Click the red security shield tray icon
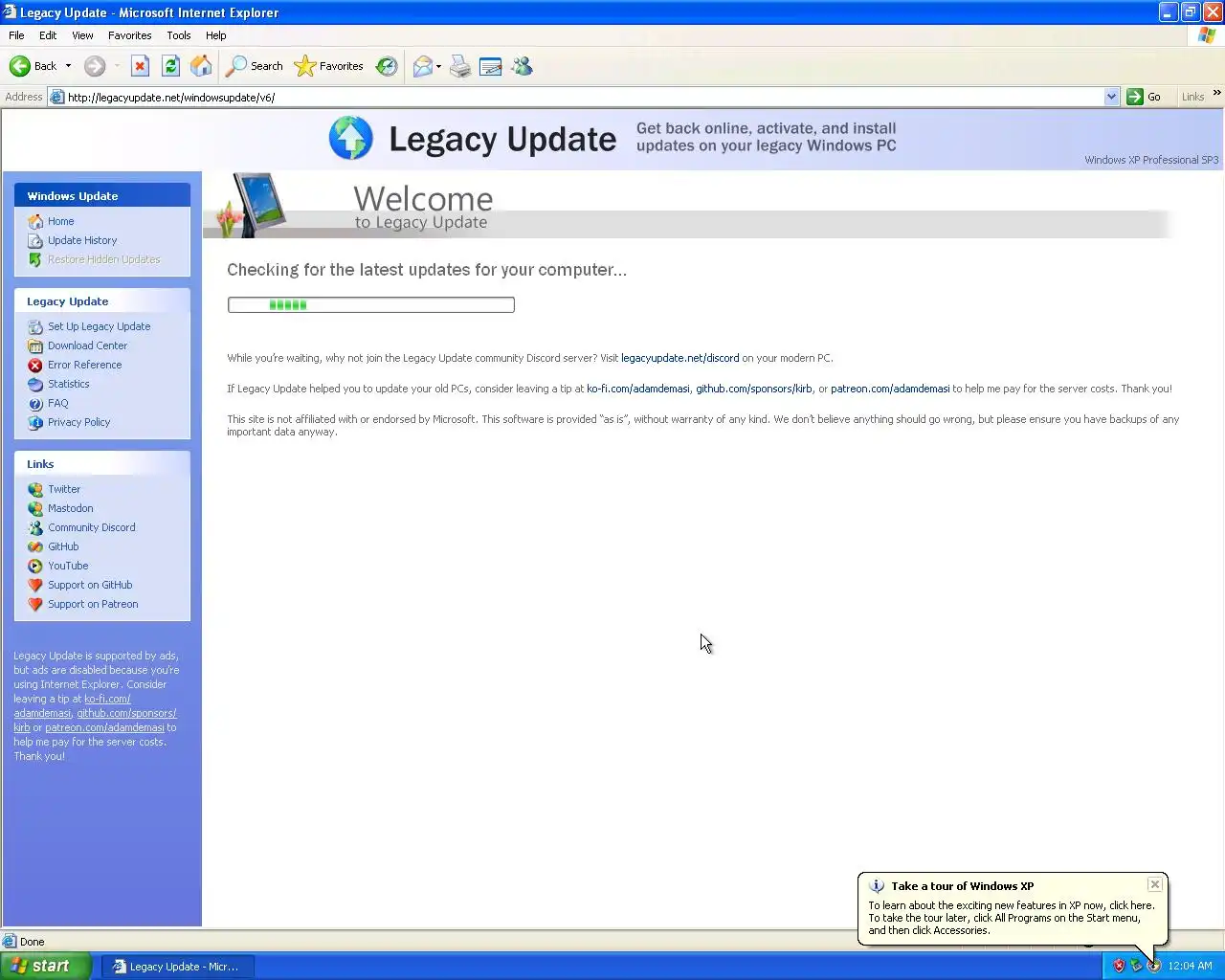The height and width of the screenshot is (980, 1225). click(1119, 966)
